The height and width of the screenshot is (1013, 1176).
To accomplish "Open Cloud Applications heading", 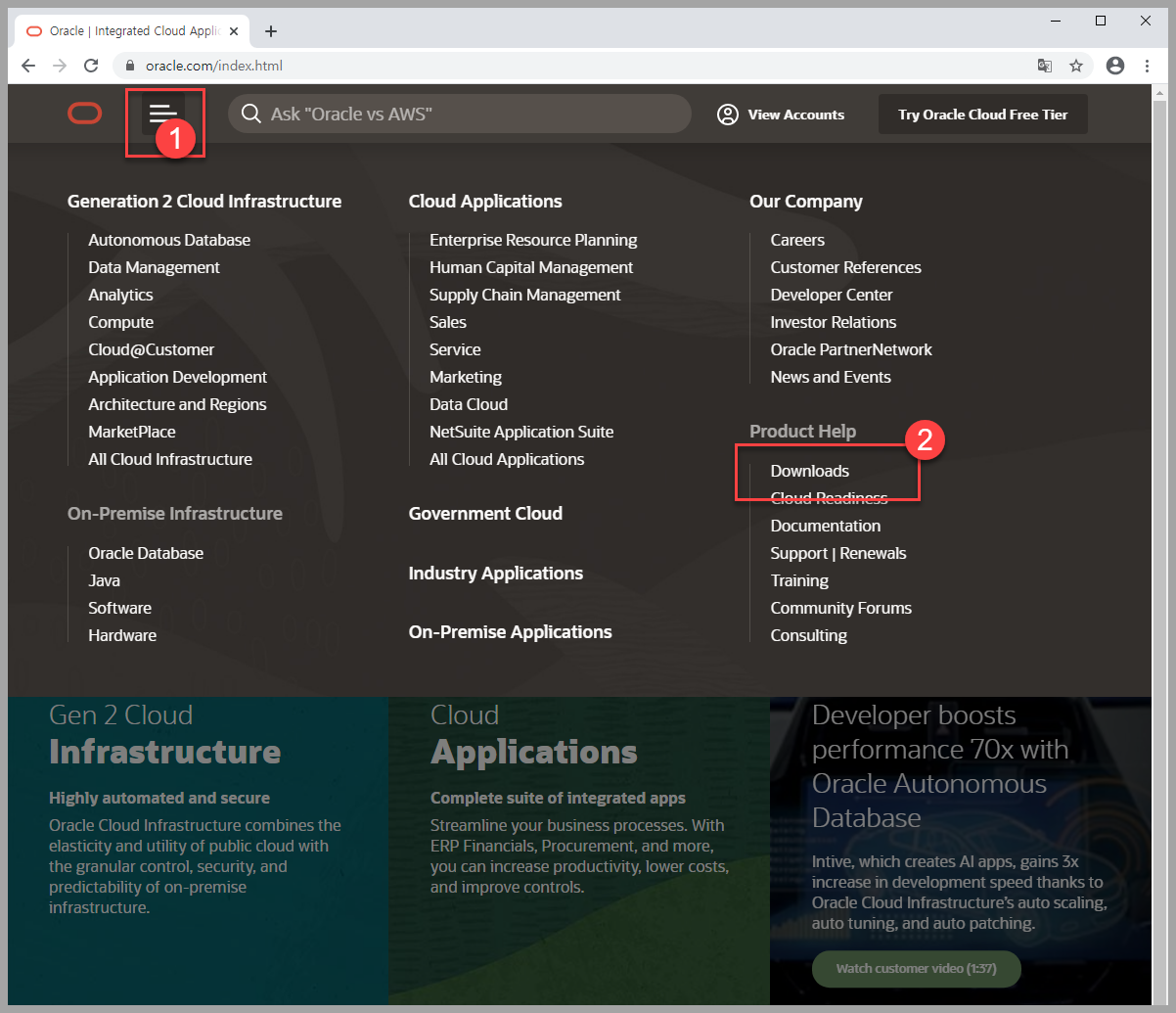I will coord(485,202).
